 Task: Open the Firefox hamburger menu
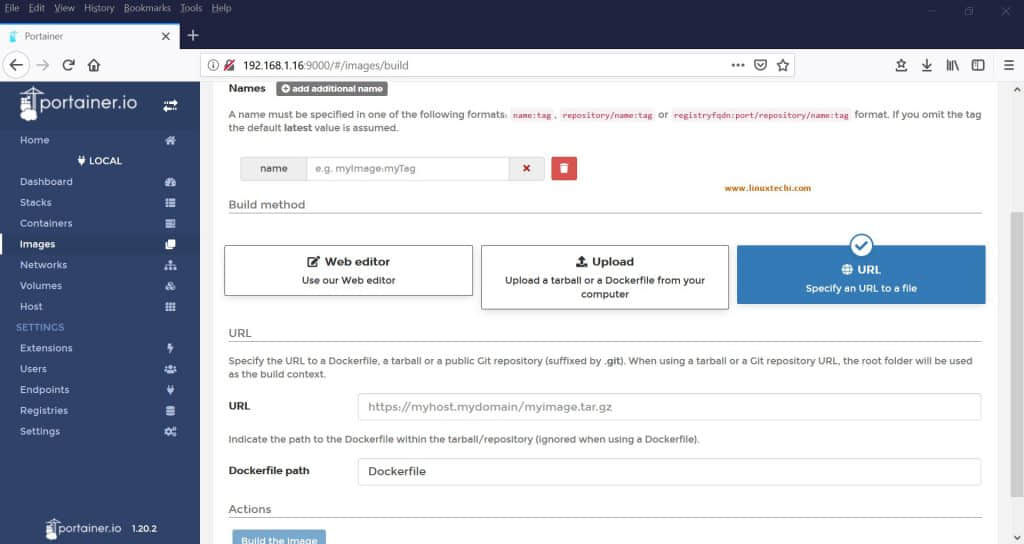1005,65
